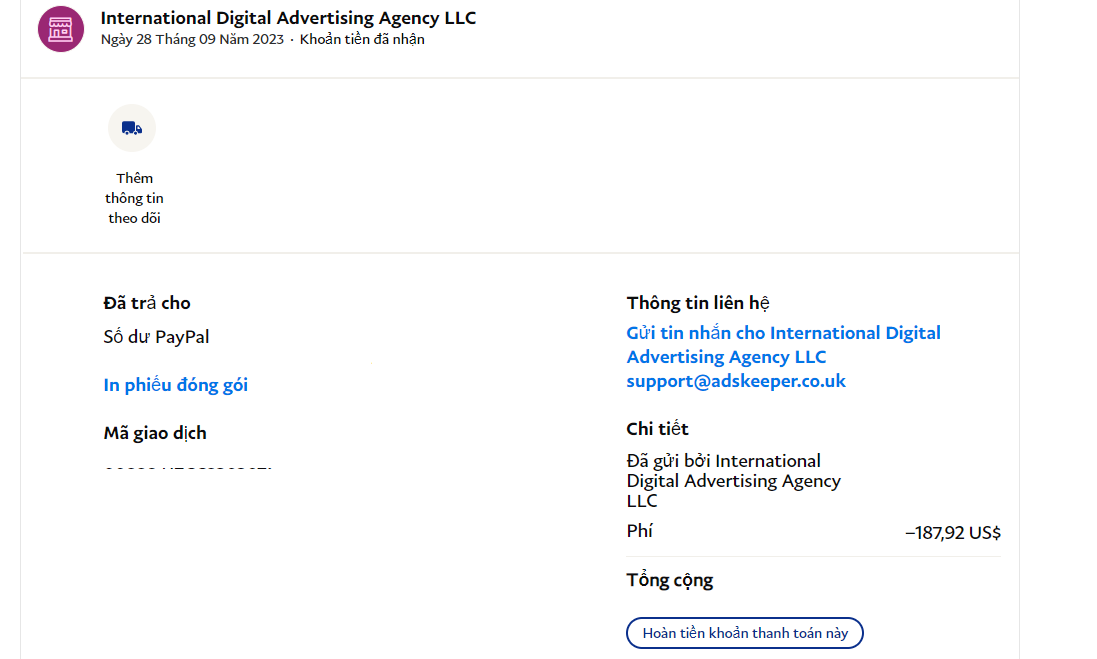1097x659 pixels.
Task: Click the truck icon to add tracking
Action: (132, 128)
